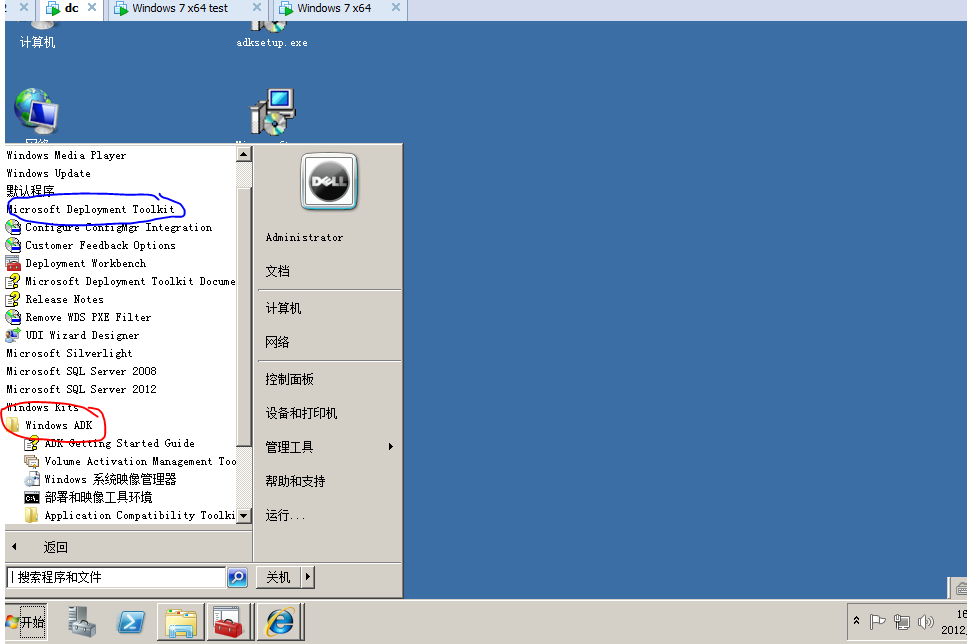Open Release Notes help icon
Screen dimensions: 967x644
tap(13, 299)
